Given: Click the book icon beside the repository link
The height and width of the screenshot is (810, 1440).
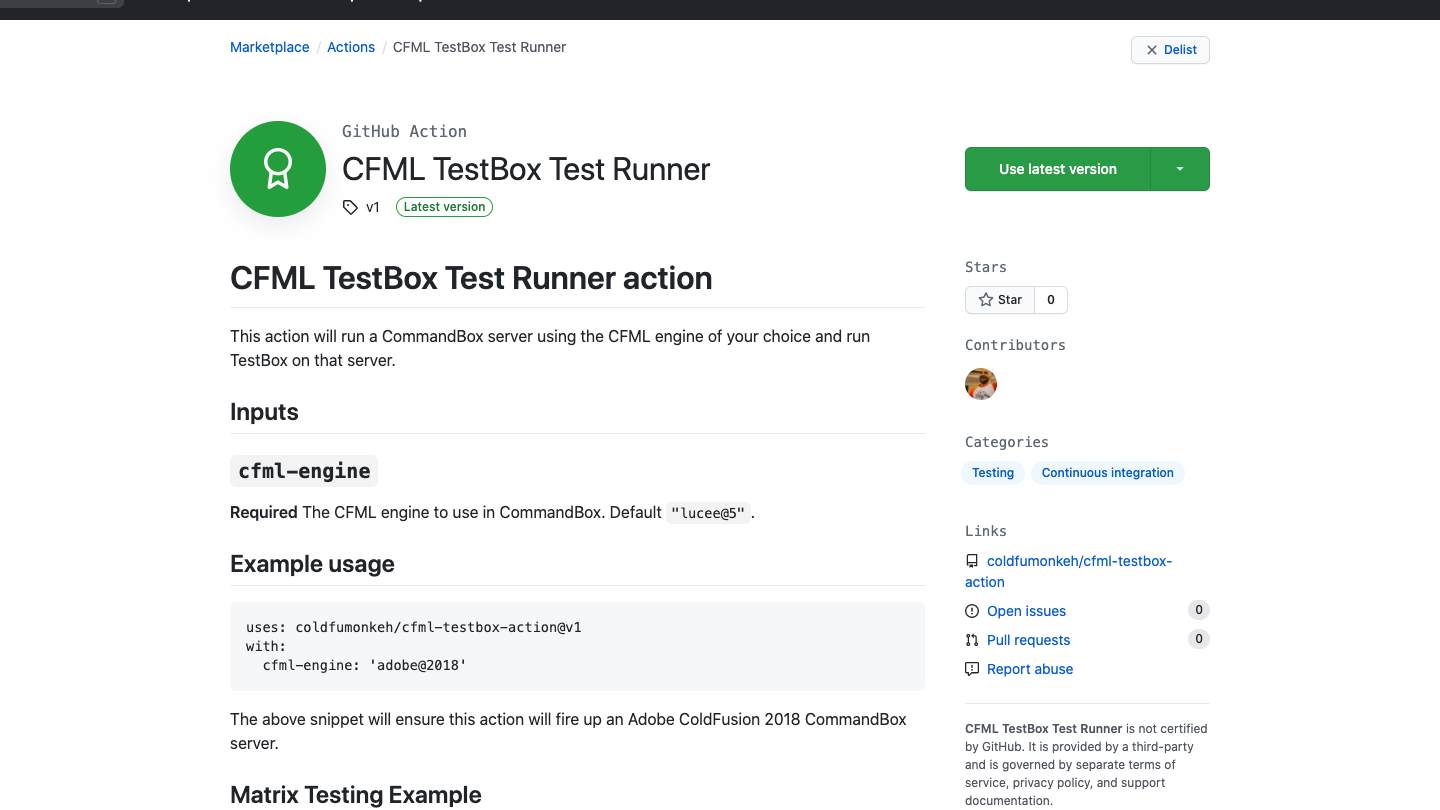Looking at the screenshot, I should 971,561.
